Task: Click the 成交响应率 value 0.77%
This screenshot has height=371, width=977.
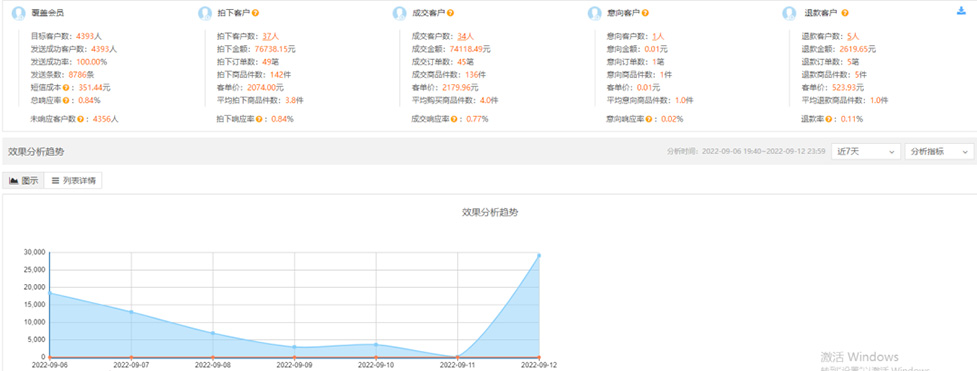Action: (477, 118)
